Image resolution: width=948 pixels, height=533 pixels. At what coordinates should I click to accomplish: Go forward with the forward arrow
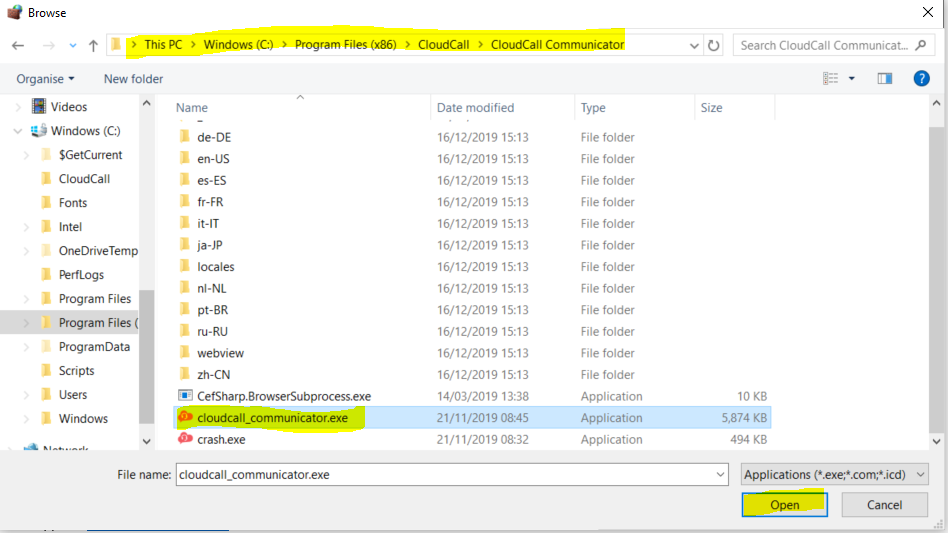click(49, 45)
